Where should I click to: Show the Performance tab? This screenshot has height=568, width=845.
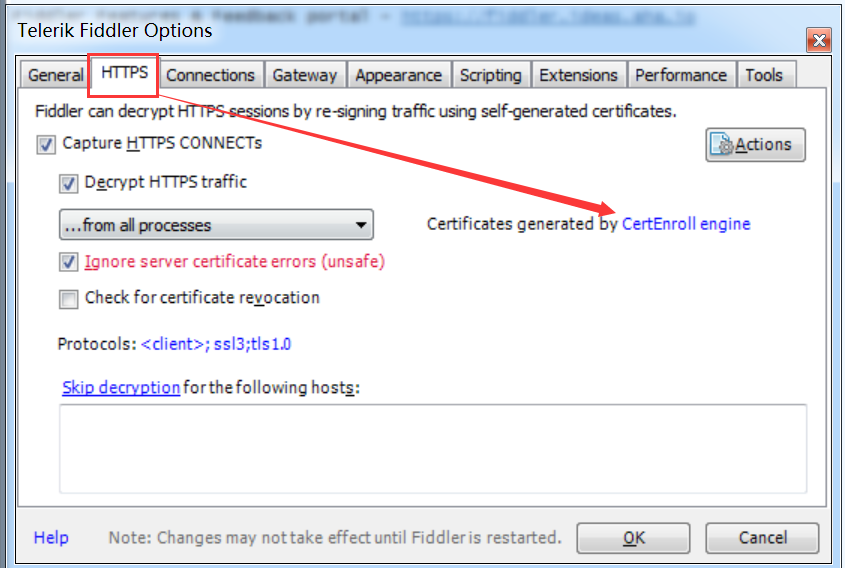(681, 75)
